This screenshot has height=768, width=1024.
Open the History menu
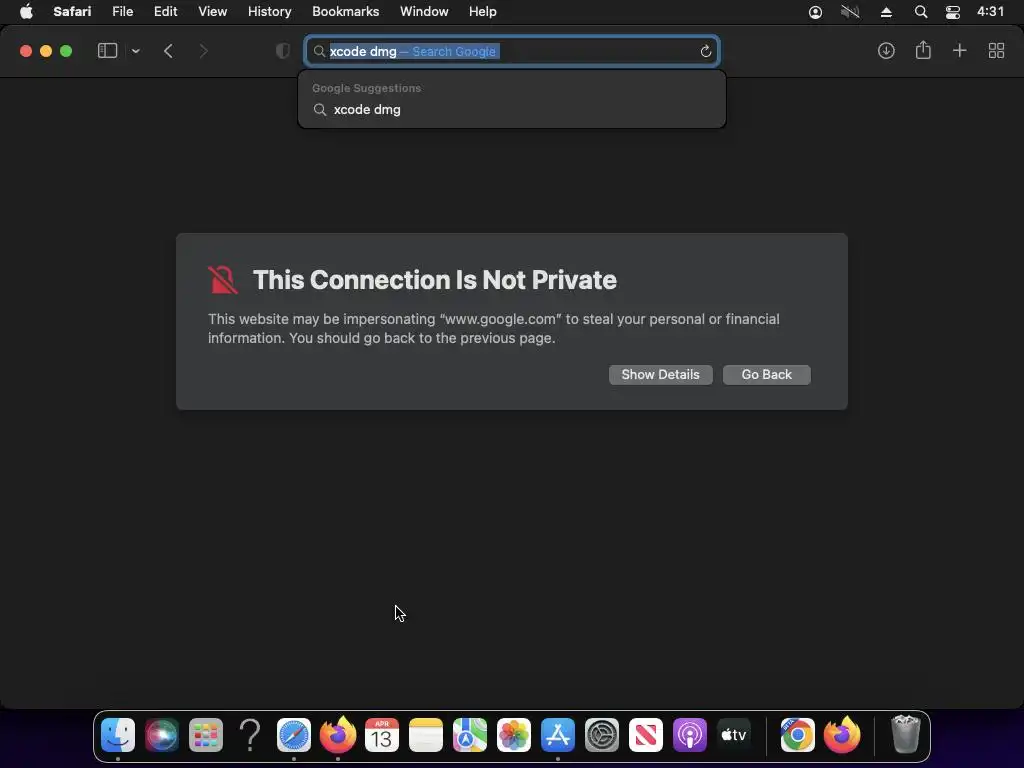point(269,12)
